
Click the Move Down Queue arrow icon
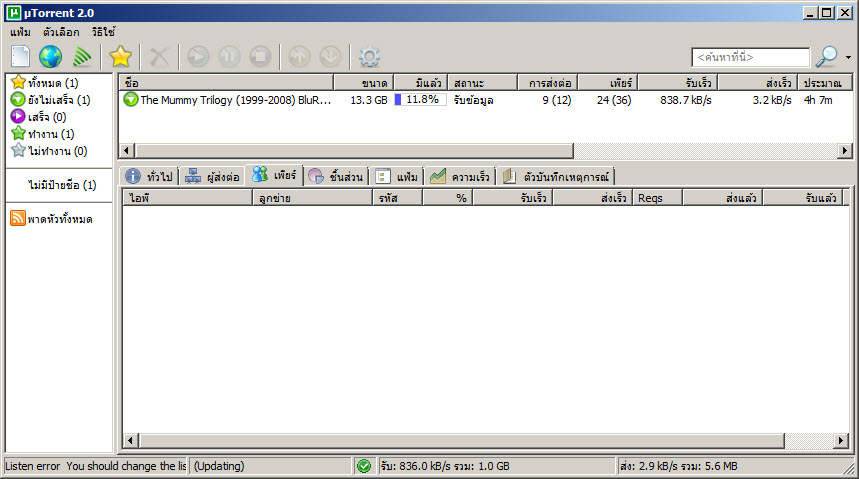pos(330,56)
